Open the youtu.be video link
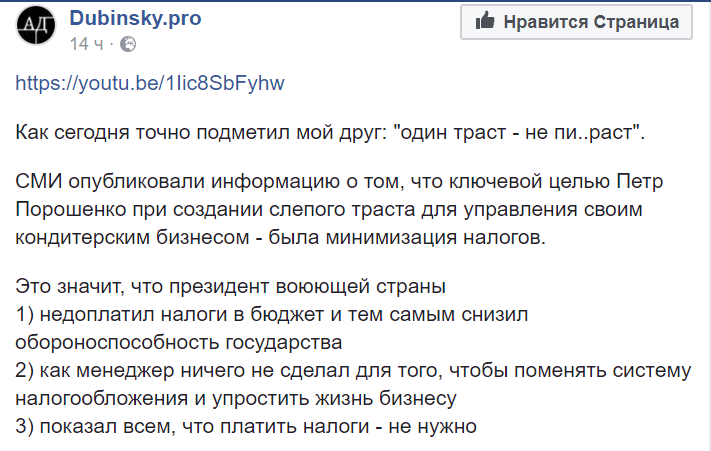The height and width of the screenshot is (451, 711). (x=150, y=82)
